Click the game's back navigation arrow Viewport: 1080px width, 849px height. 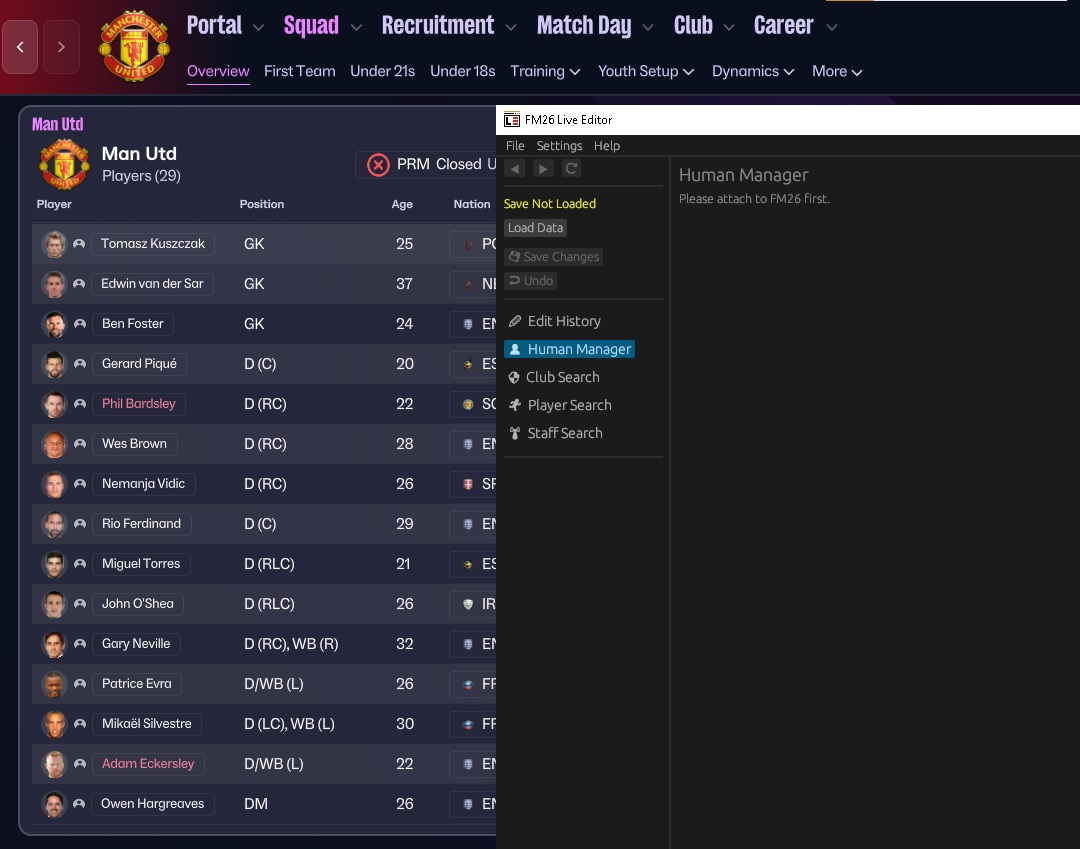coord(20,47)
